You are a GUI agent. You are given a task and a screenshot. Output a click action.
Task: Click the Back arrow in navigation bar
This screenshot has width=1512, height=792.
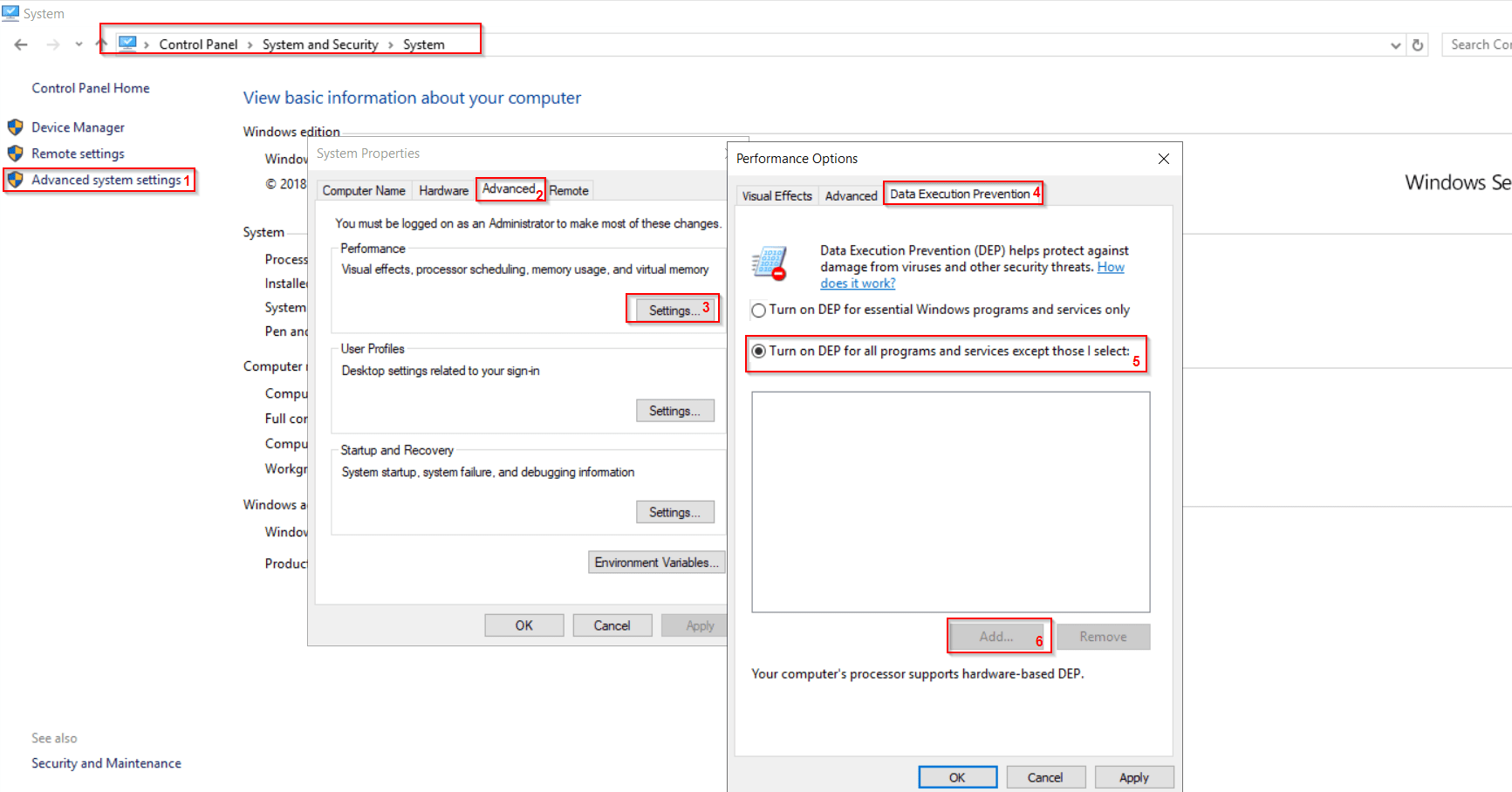point(21,44)
